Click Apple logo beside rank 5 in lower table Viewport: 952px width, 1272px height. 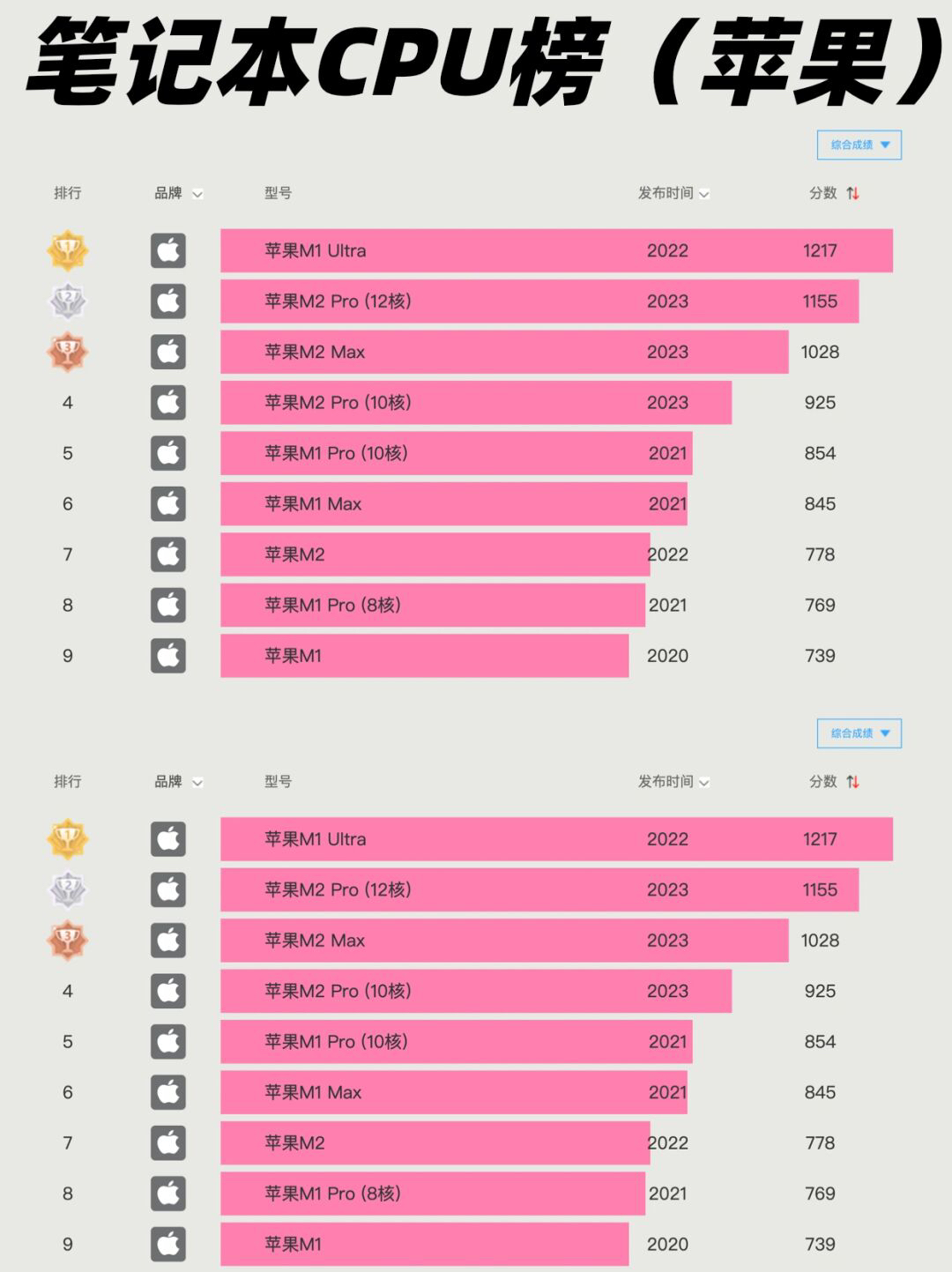point(168,1042)
